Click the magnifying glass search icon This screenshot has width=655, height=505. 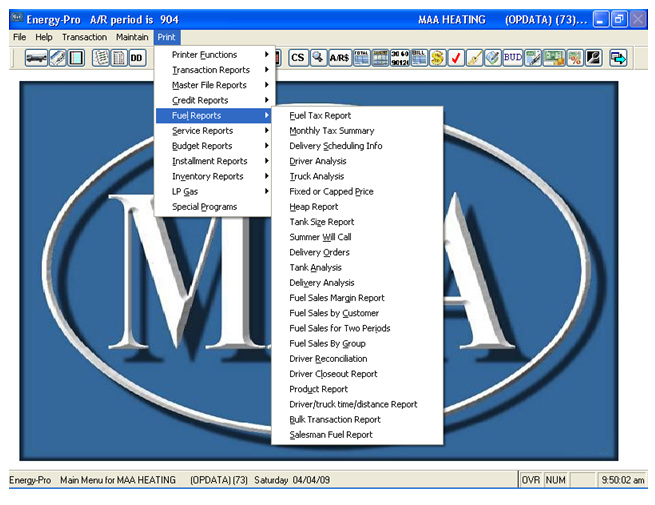(x=318, y=58)
